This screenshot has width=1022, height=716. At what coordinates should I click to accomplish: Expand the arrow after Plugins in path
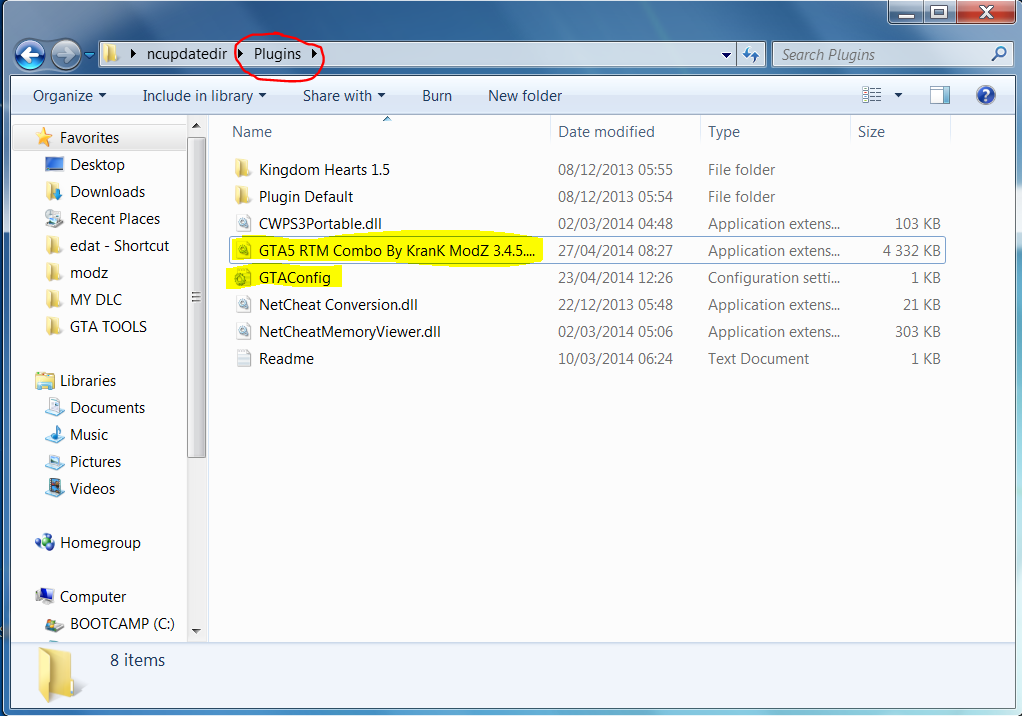click(314, 54)
